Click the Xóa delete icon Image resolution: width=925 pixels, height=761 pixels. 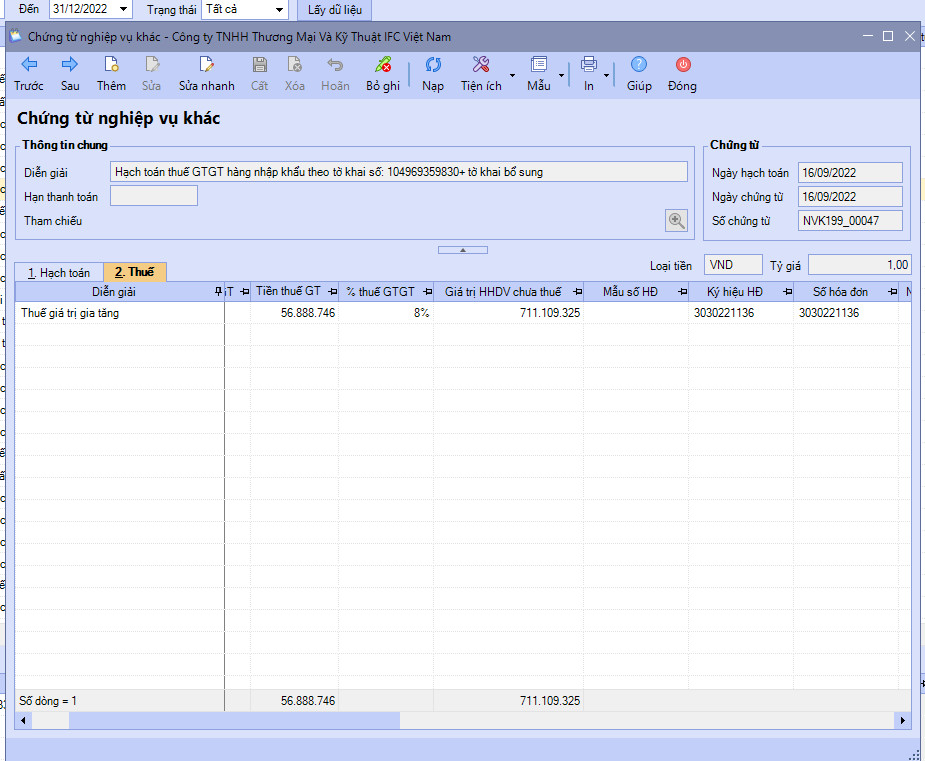pyautogui.click(x=294, y=64)
